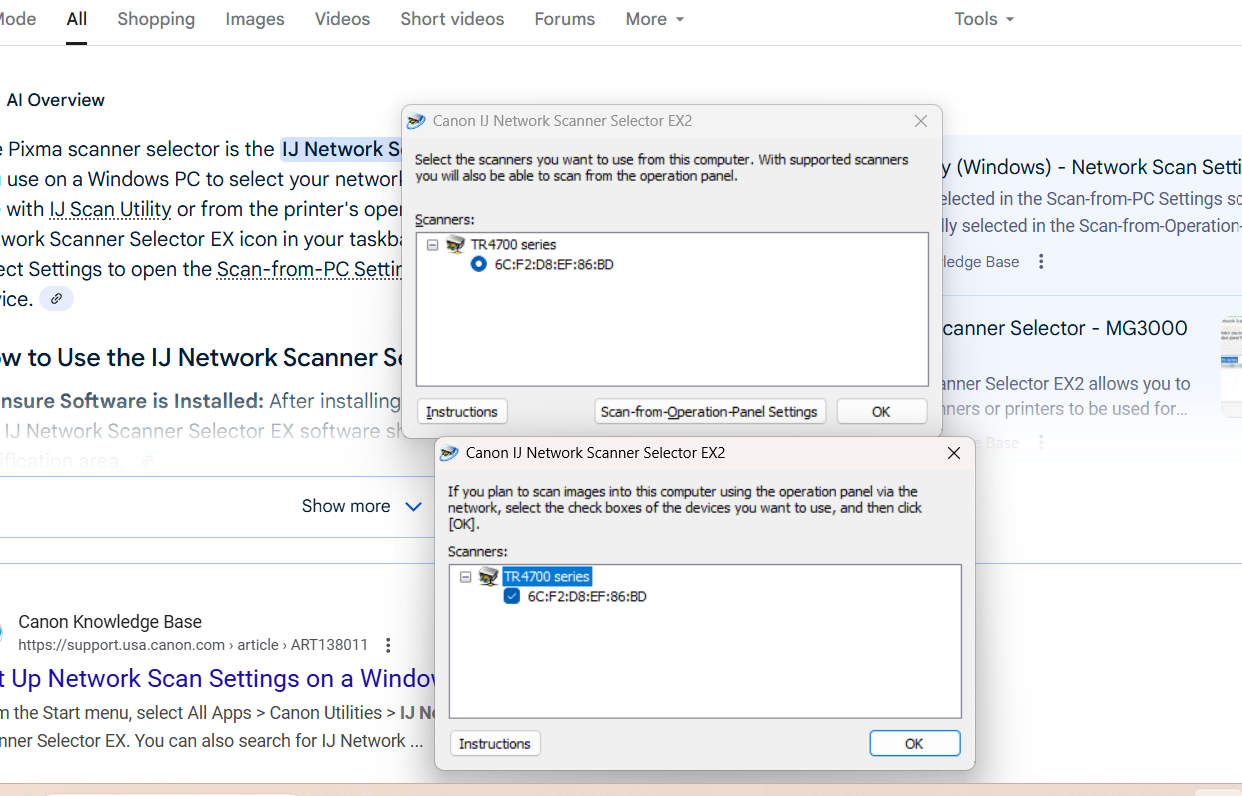Image resolution: width=1242 pixels, height=796 pixels.
Task: Collapse the TR4700 series tree in upper dialog
Action: [x=432, y=245]
